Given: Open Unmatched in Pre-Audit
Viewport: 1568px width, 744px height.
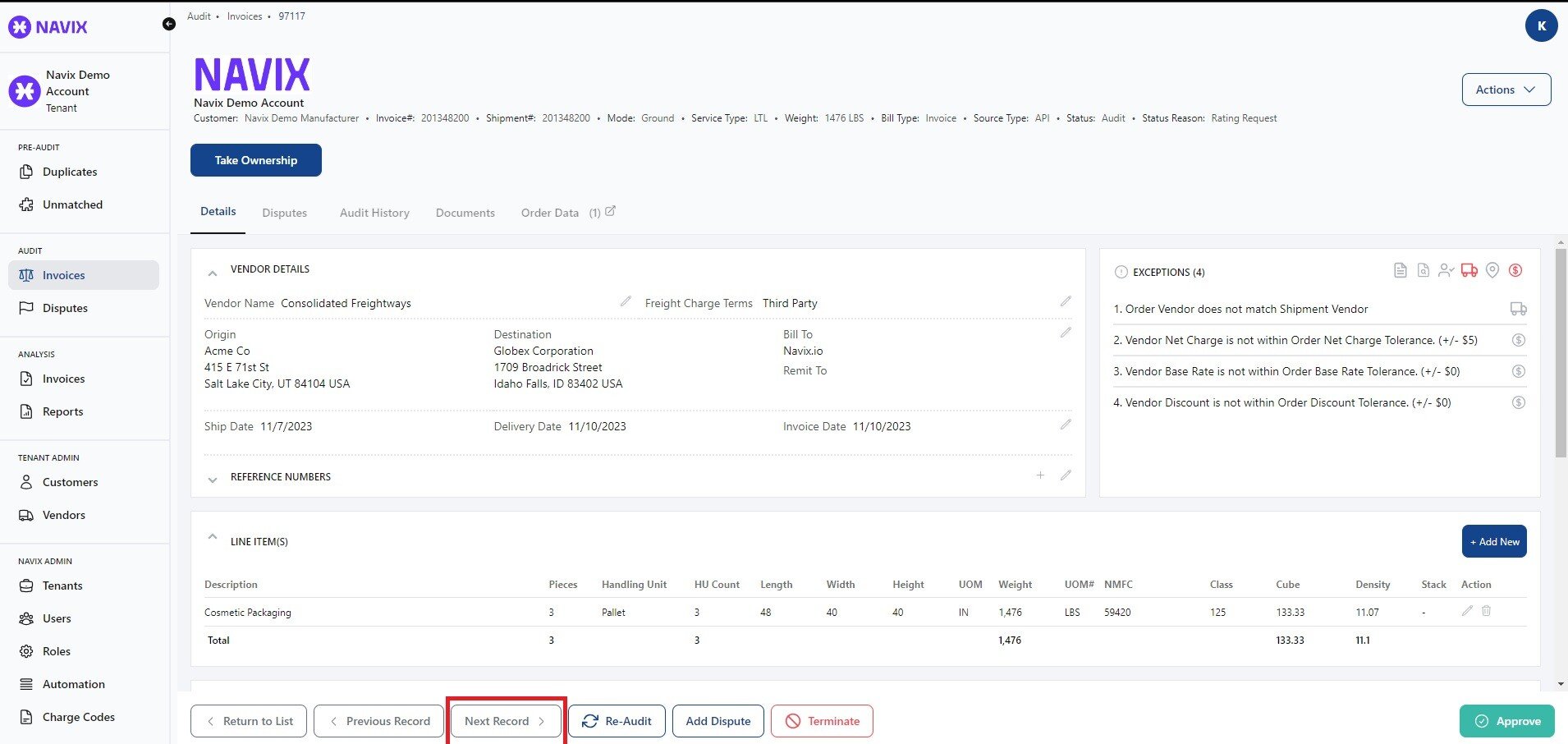Looking at the screenshot, I should click(x=72, y=204).
